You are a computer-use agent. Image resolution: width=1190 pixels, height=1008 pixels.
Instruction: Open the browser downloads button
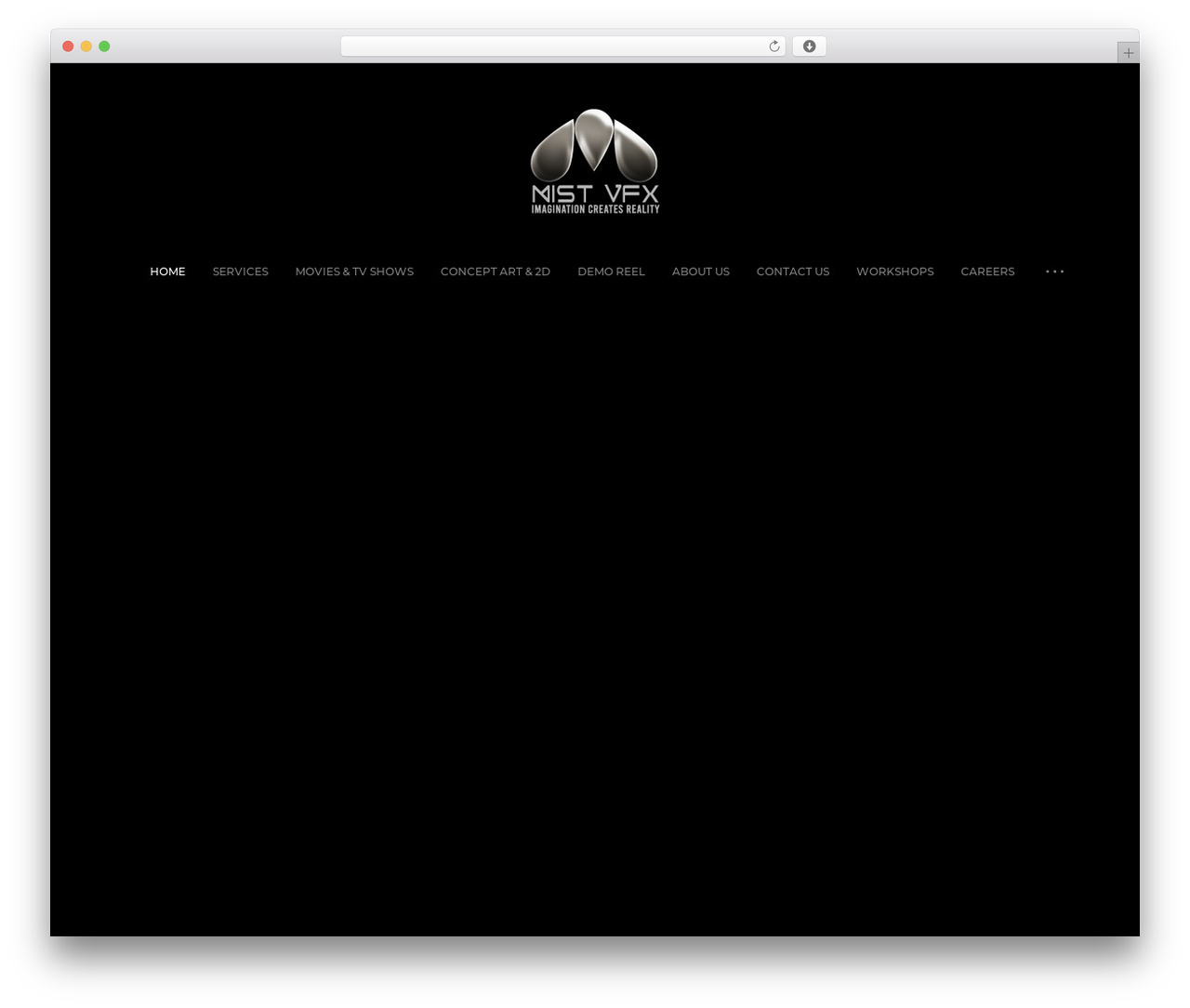point(809,46)
